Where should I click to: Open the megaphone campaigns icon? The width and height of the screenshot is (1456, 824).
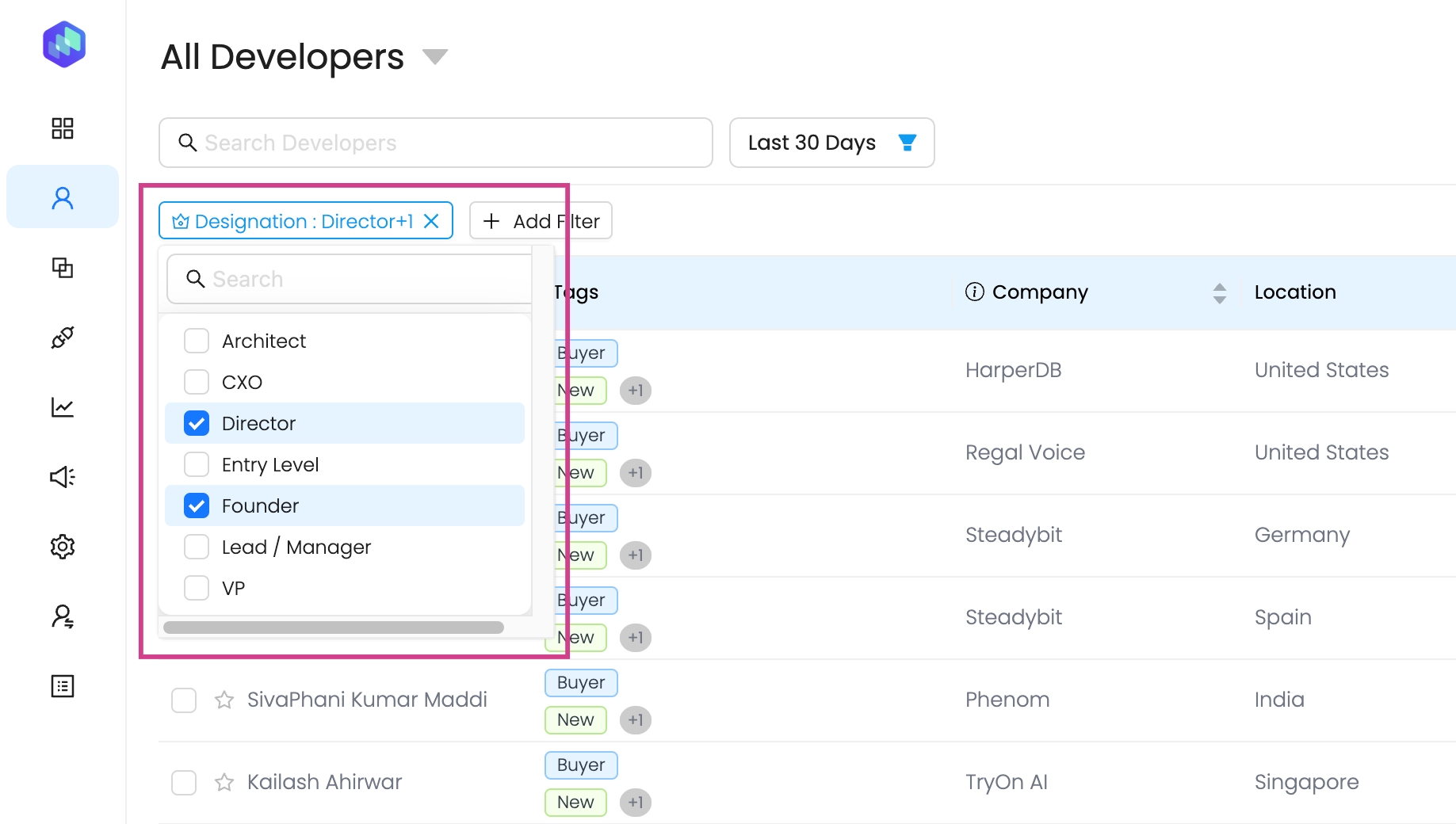63,477
